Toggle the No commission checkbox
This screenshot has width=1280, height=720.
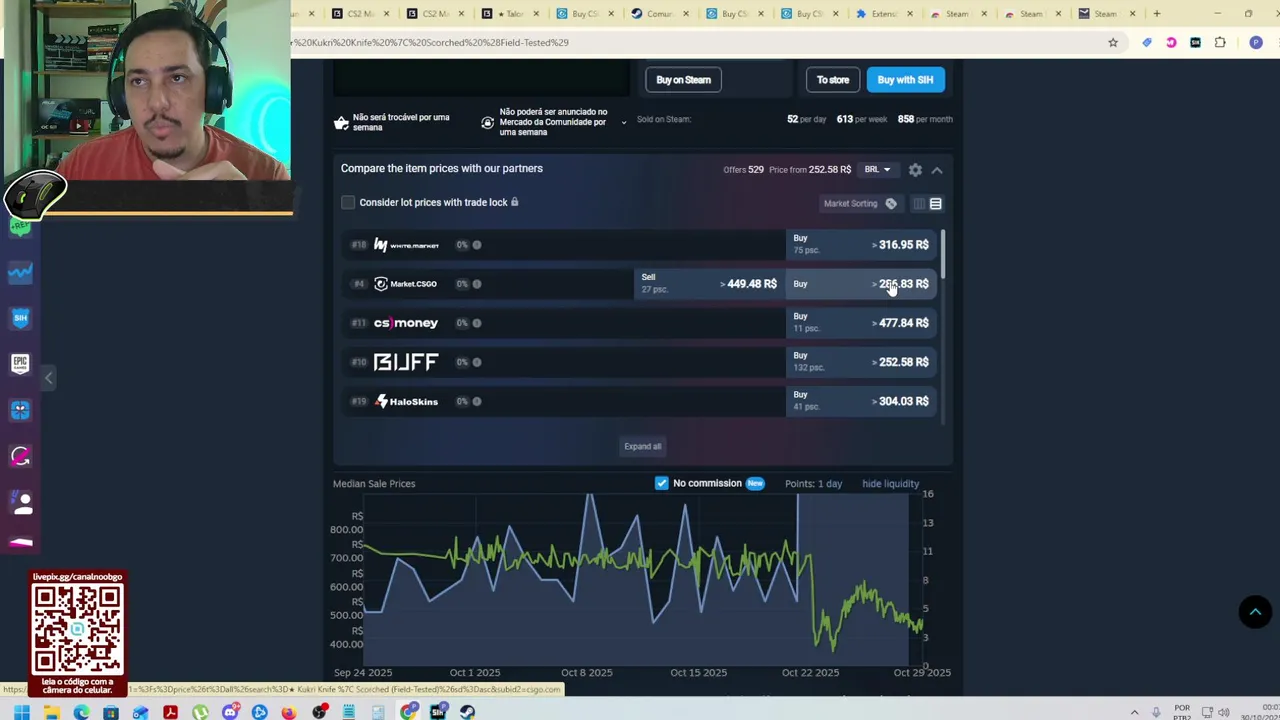(x=661, y=483)
